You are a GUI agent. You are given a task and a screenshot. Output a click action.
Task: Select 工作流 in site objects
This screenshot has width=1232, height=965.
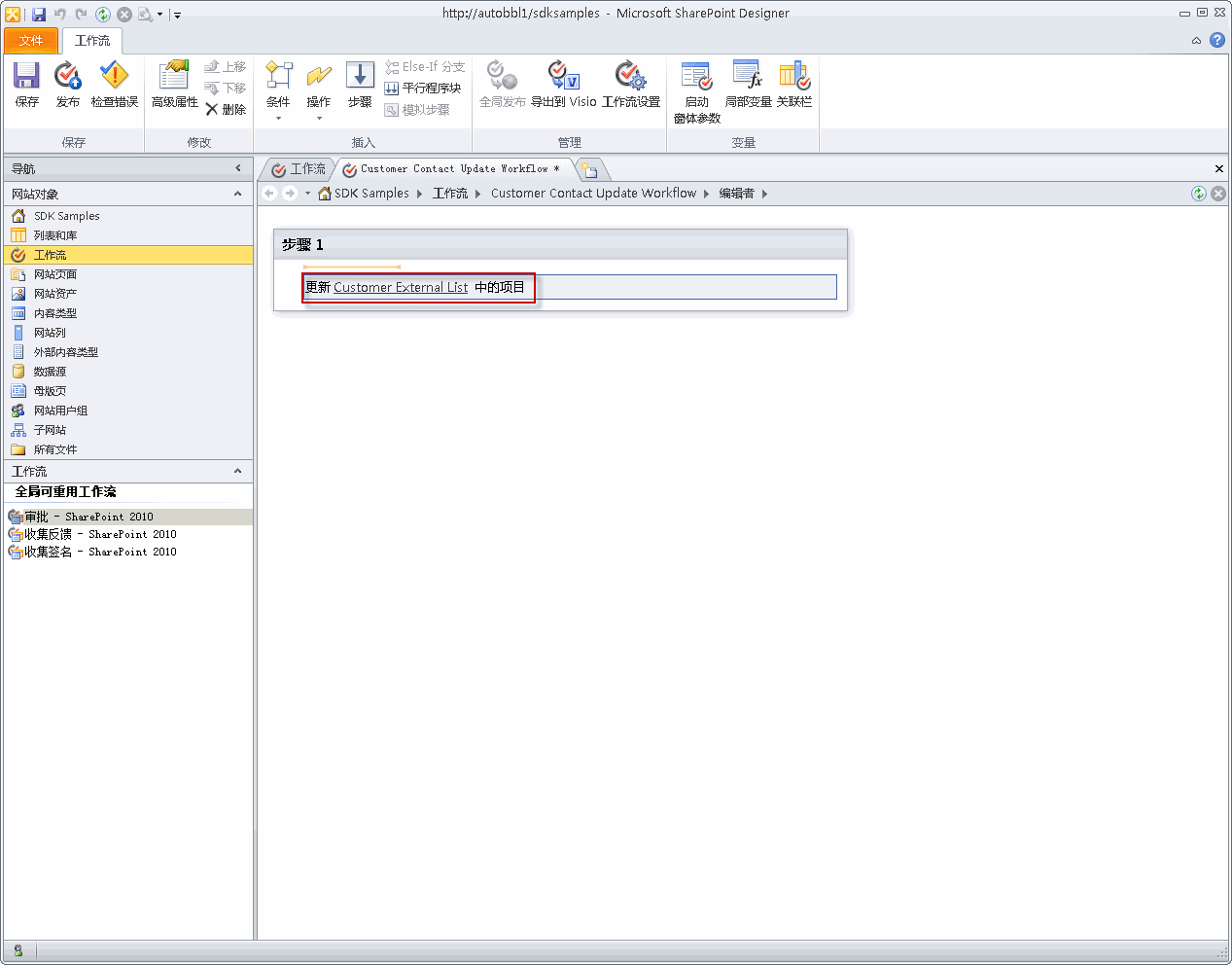point(128,255)
